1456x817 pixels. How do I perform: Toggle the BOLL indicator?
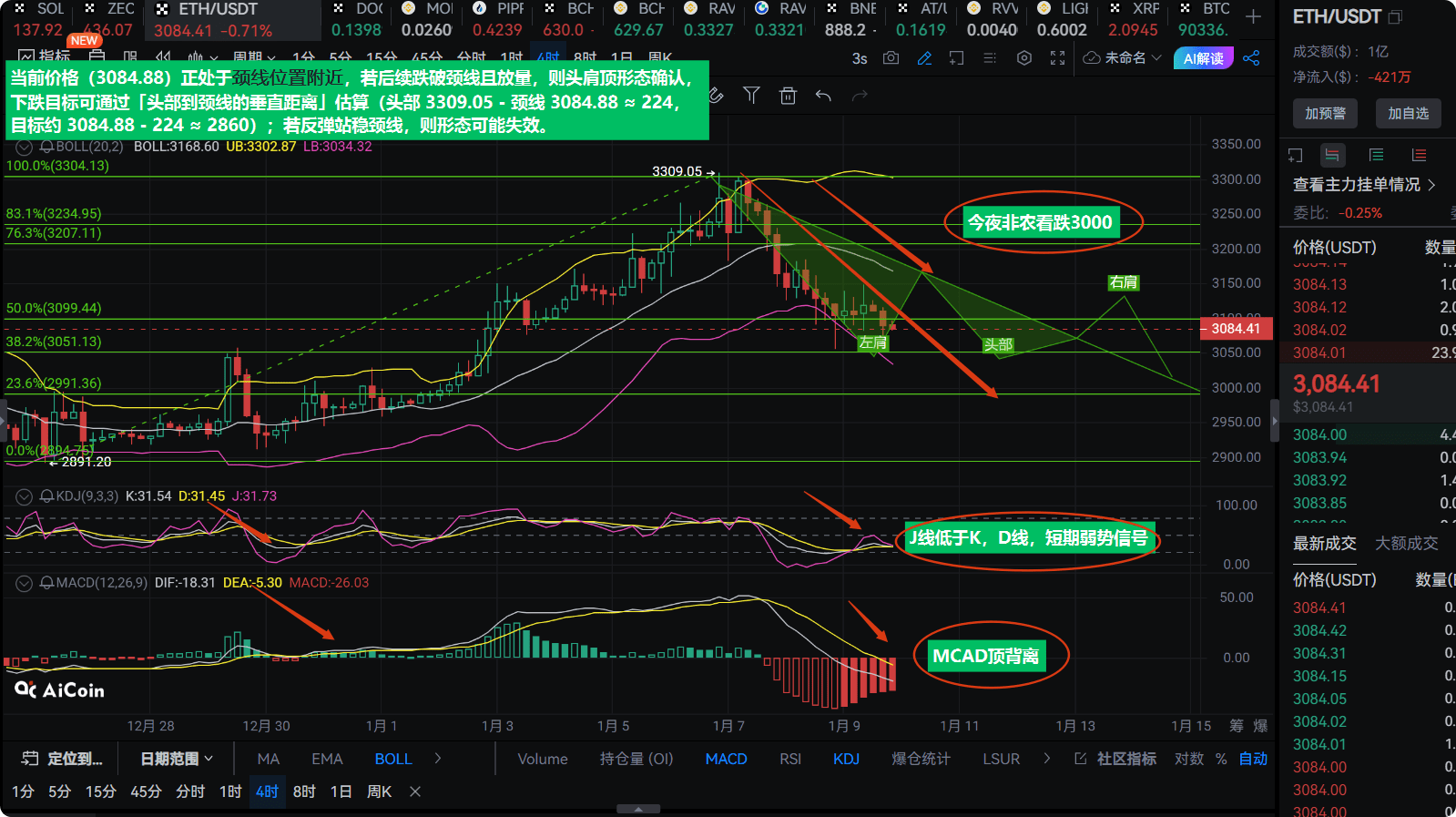(x=393, y=759)
